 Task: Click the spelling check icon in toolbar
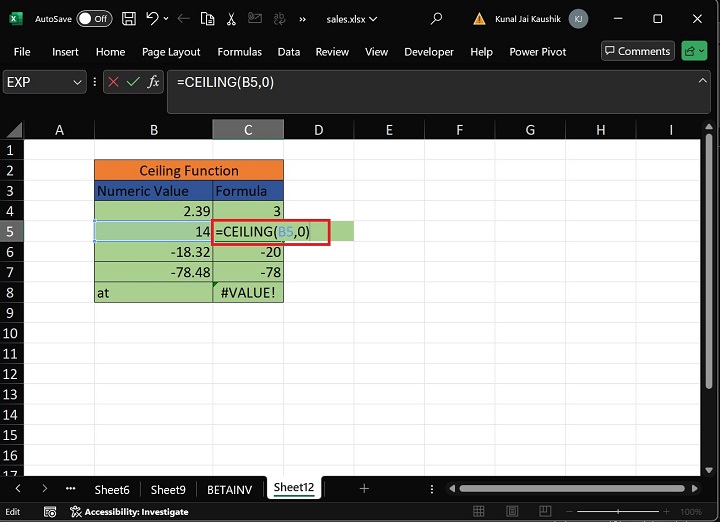click(x=279, y=19)
